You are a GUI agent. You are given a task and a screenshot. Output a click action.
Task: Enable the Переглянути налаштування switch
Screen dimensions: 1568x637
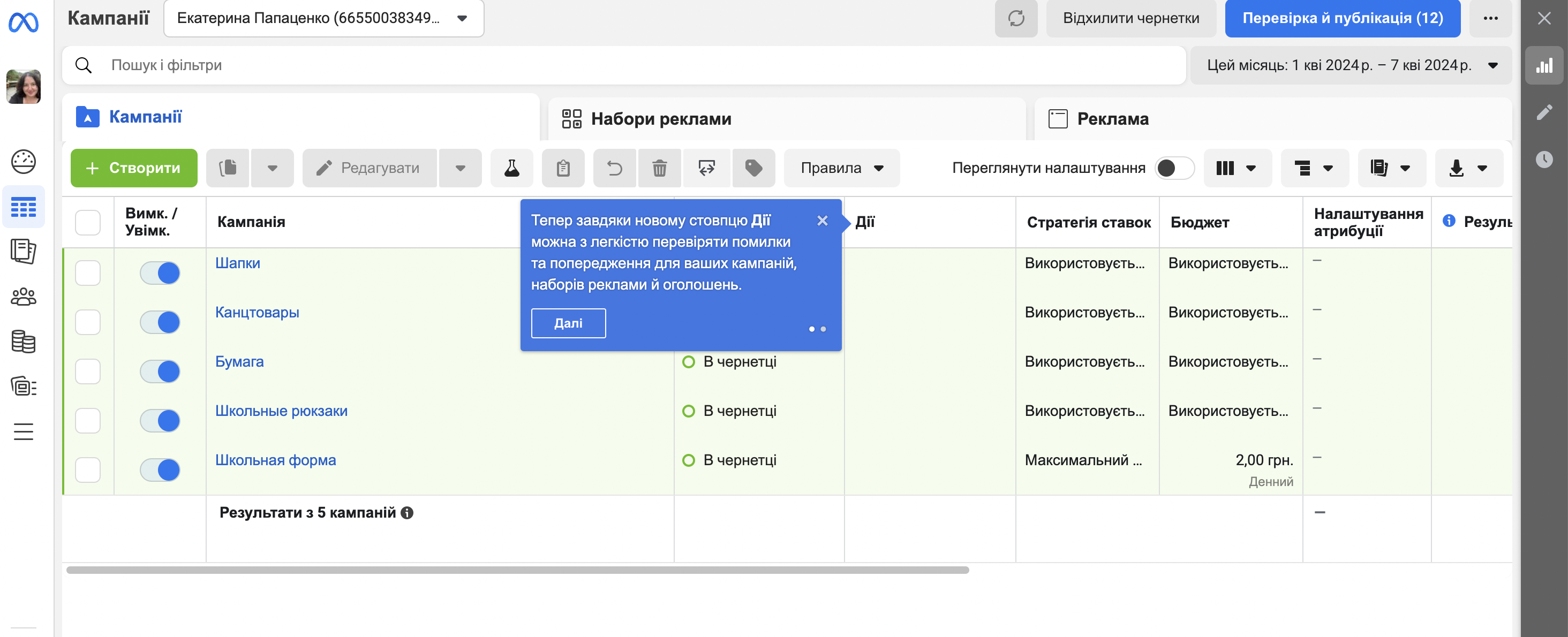[x=1175, y=168]
